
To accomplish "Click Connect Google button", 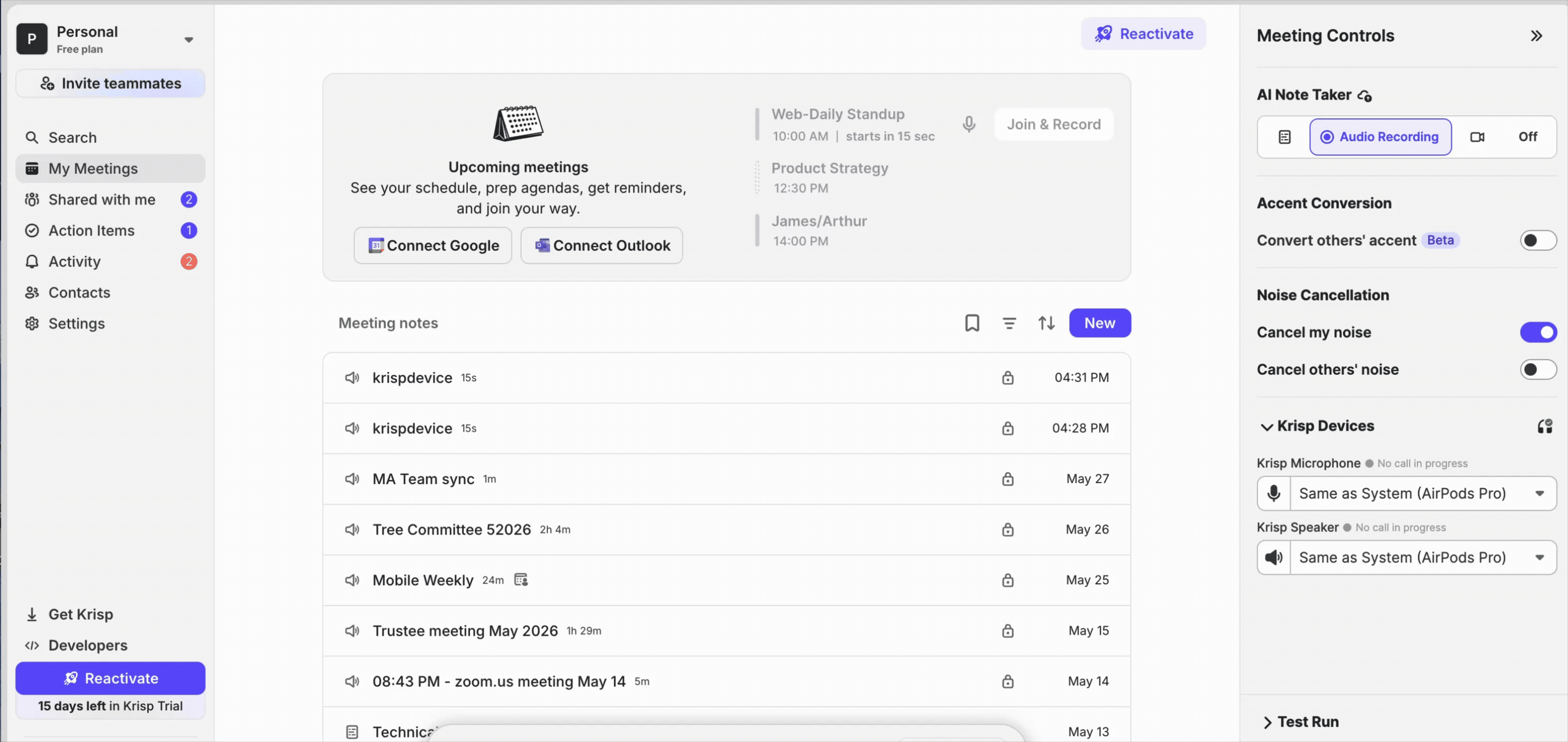I will [433, 245].
